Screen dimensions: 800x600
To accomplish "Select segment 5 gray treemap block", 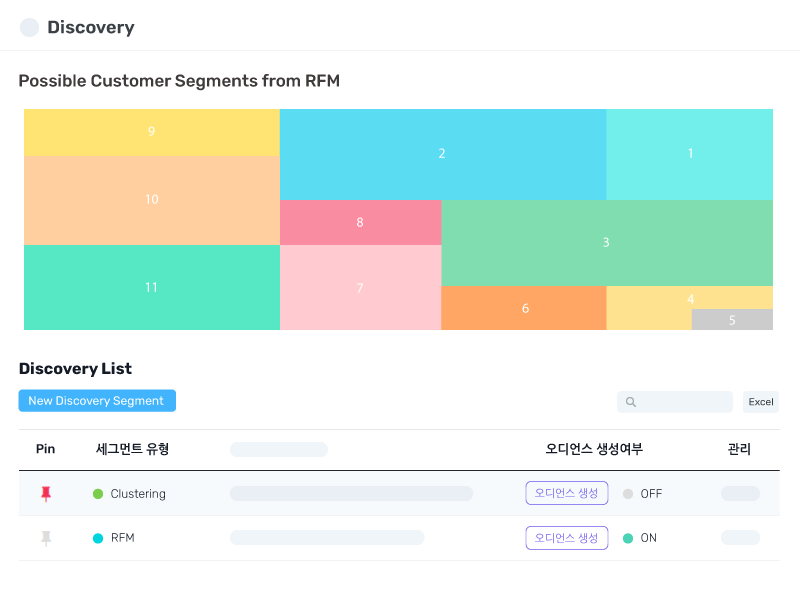I will point(732,320).
